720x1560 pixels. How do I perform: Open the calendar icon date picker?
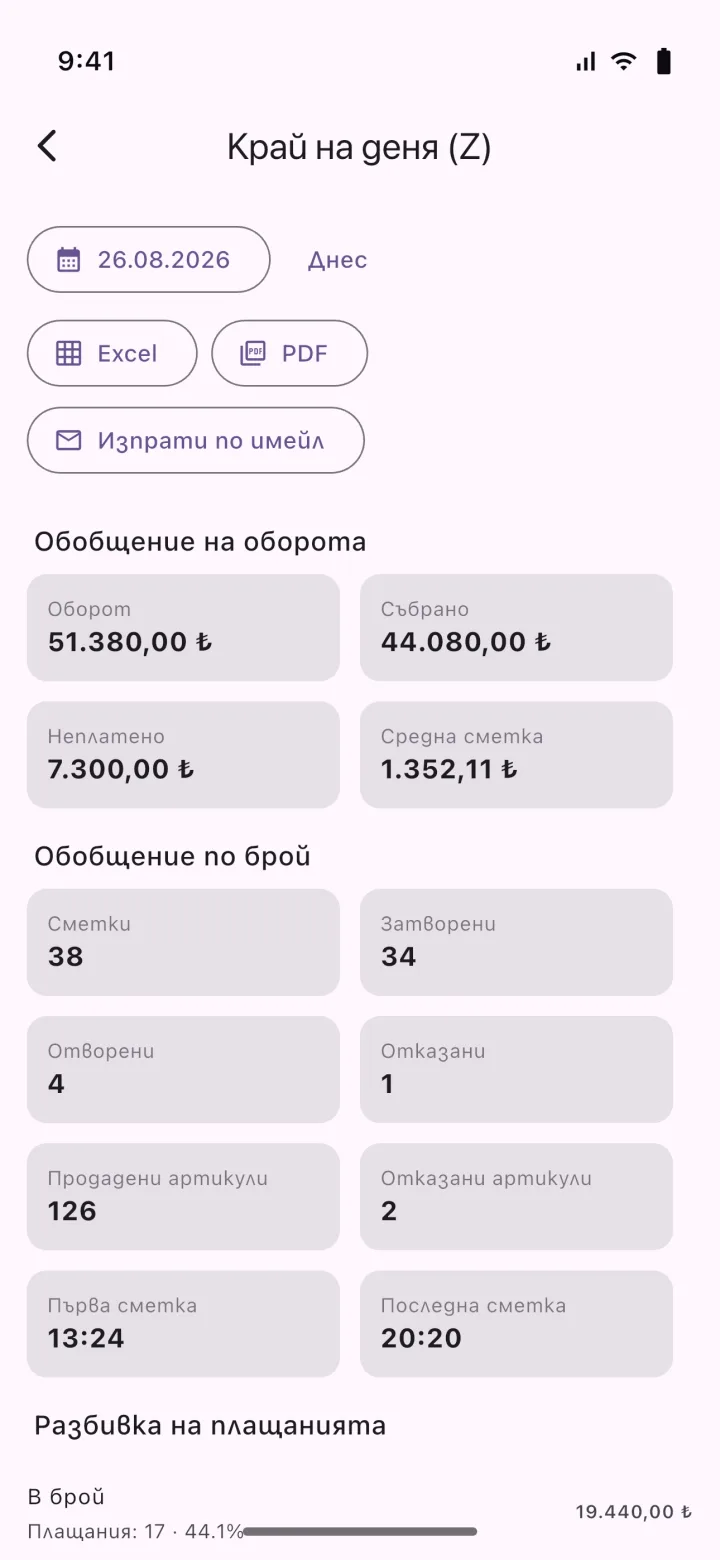click(x=68, y=260)
